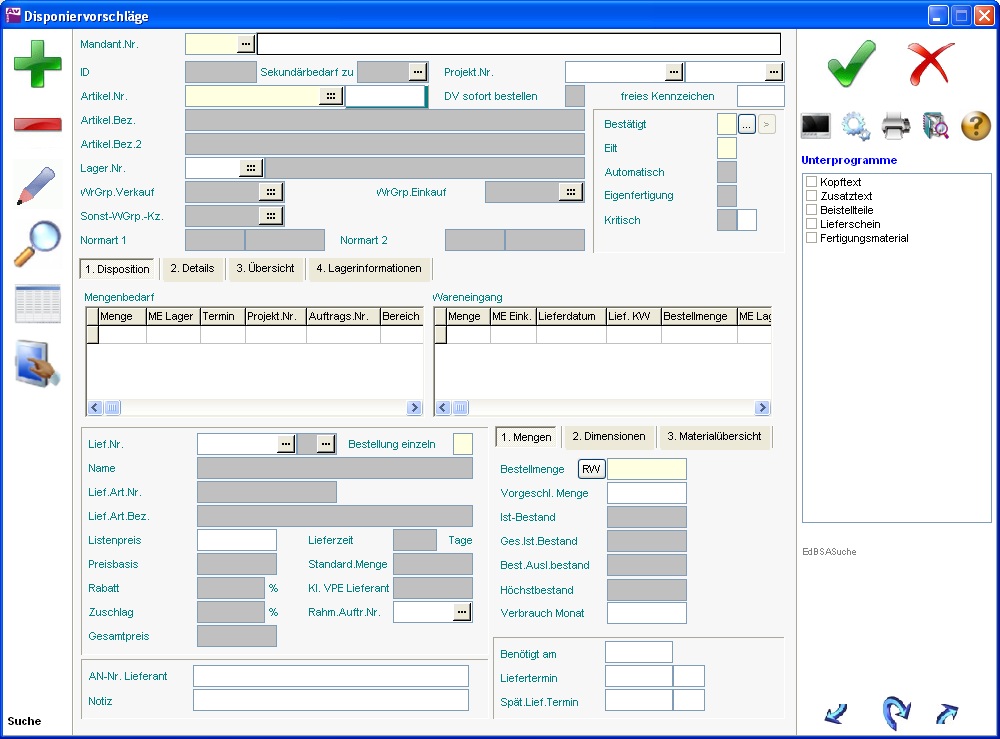This screenshot has width=1000, height=739.
Task: Open the Rahm.Auftr.Nr. lookup button
Action: pos(461,612)
